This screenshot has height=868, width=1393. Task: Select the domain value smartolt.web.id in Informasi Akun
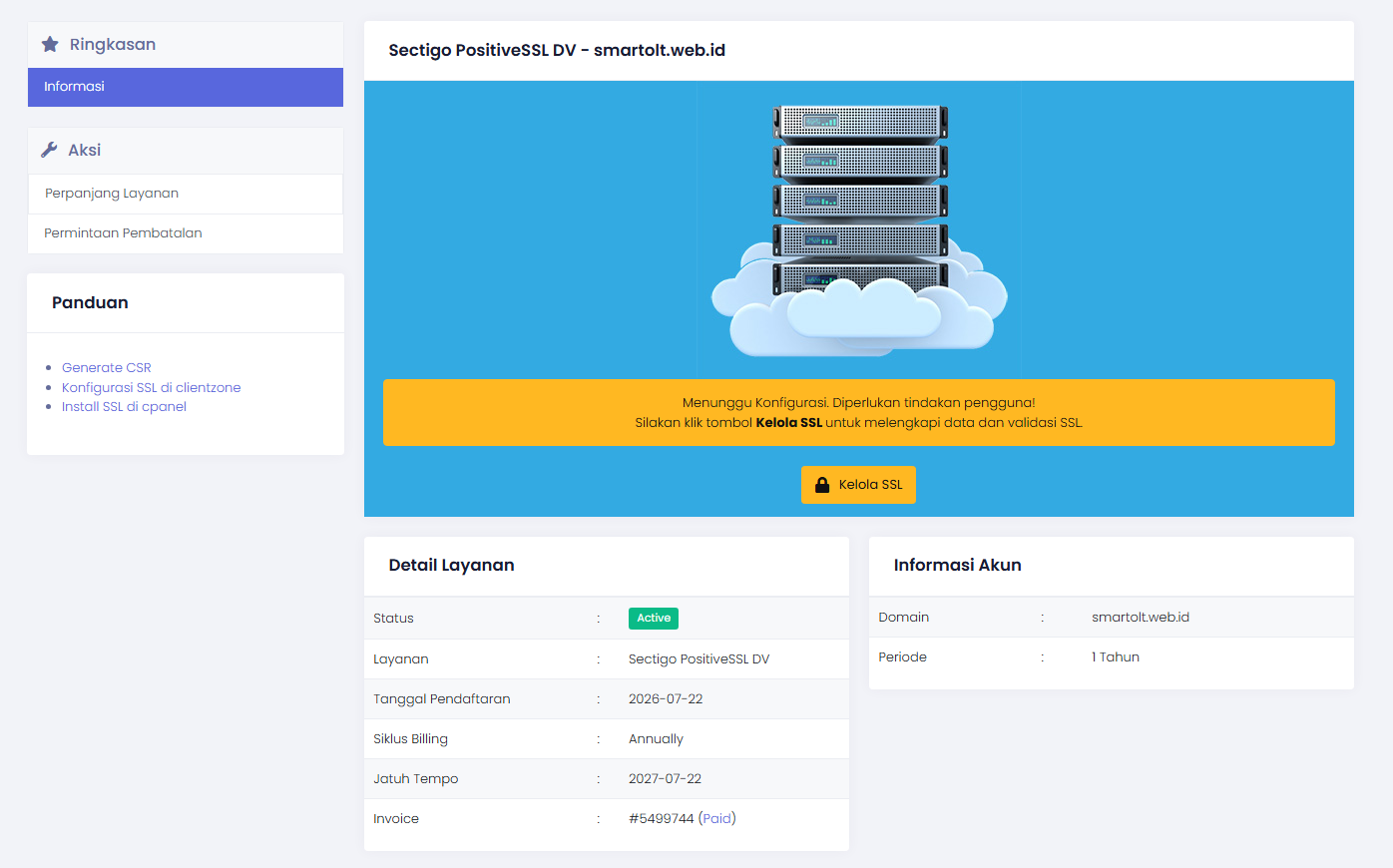1141,618
